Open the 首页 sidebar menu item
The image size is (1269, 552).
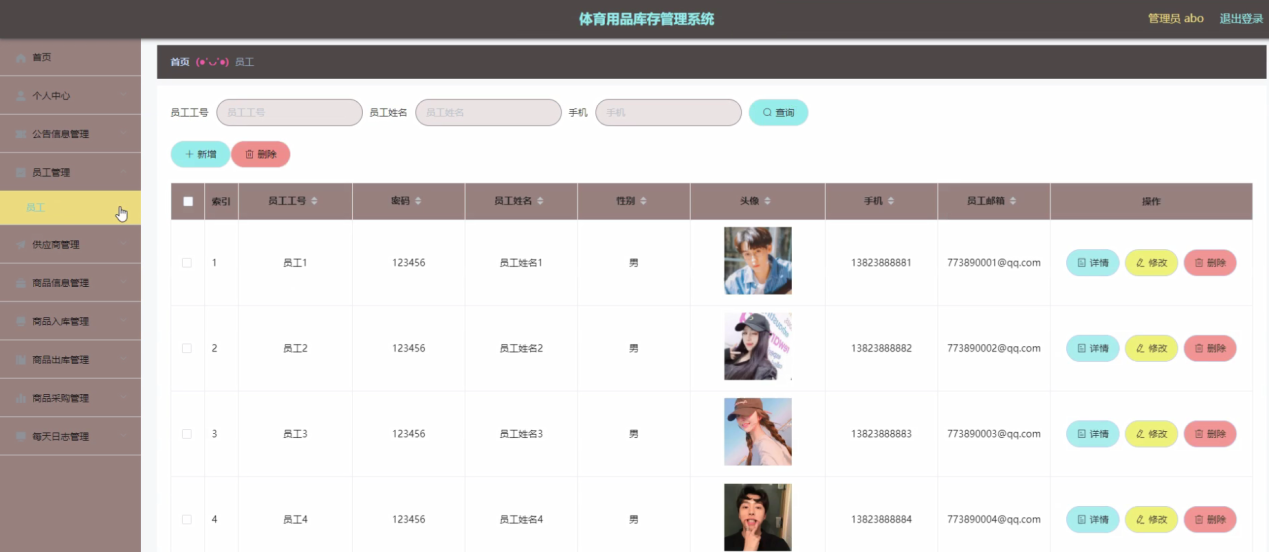click(70, 58)
